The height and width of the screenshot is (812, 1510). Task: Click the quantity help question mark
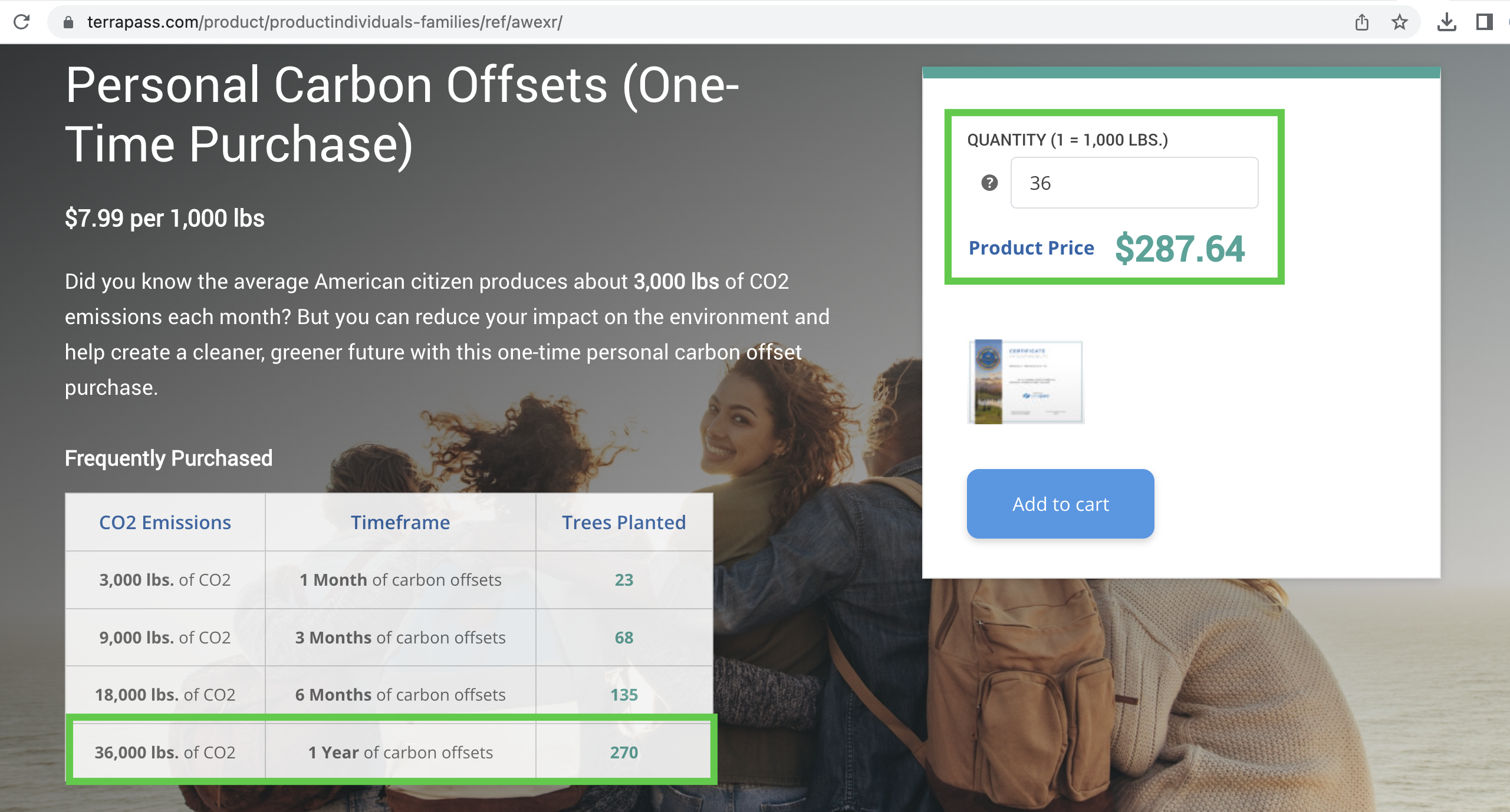pos(988,183)
